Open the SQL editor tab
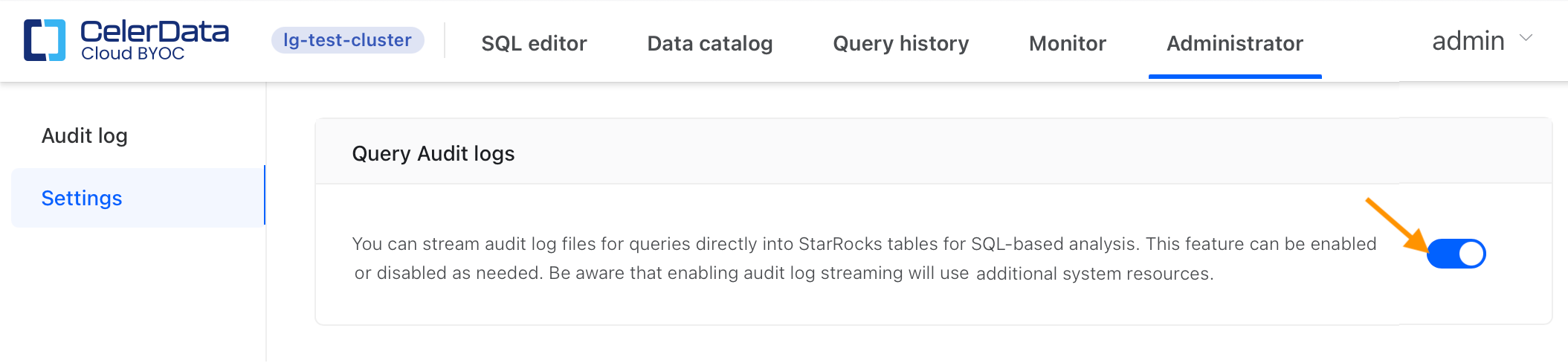Screen dimensions: 1568x363 534,44
